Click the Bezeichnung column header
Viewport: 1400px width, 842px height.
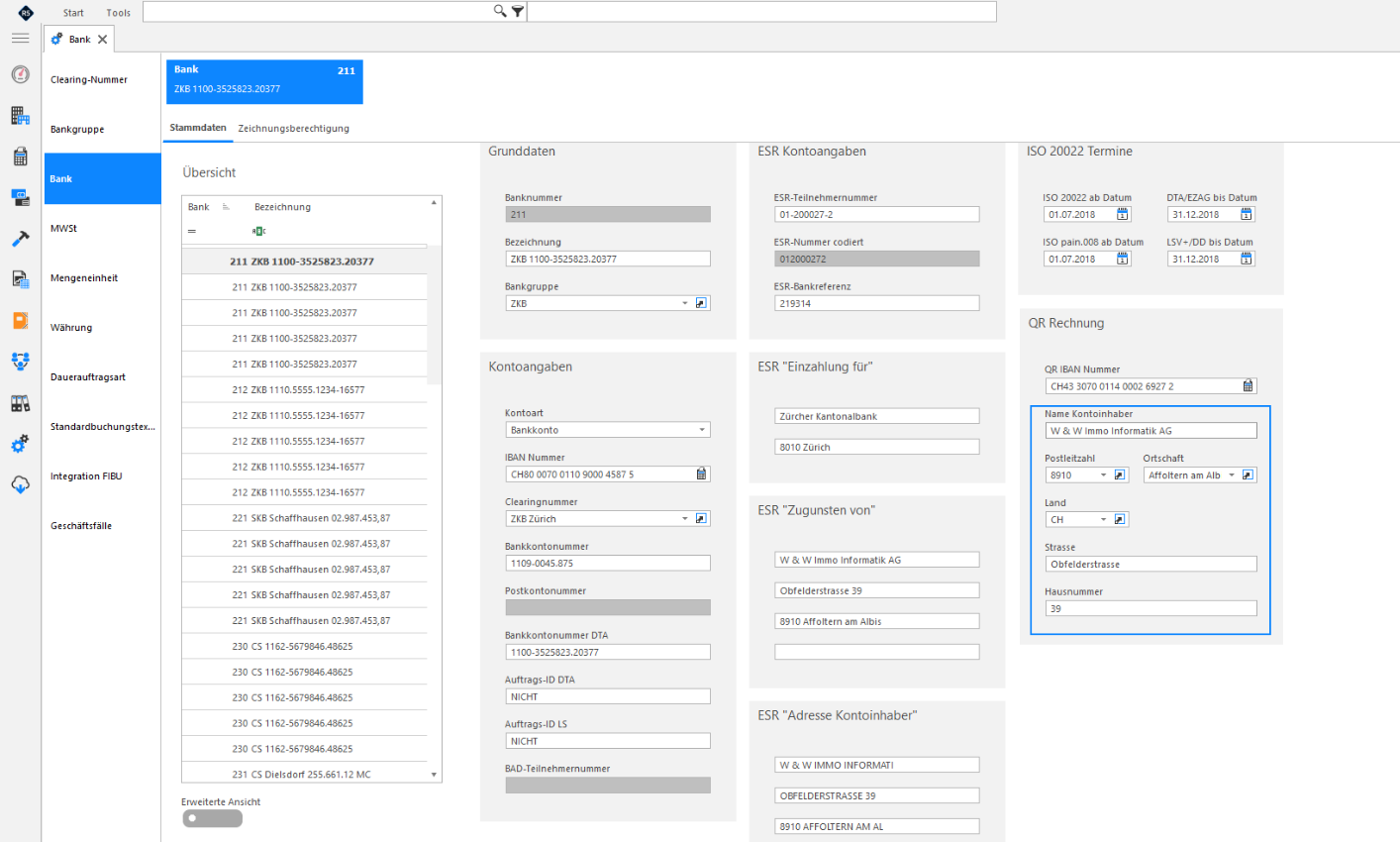click(x=282, y=207)
